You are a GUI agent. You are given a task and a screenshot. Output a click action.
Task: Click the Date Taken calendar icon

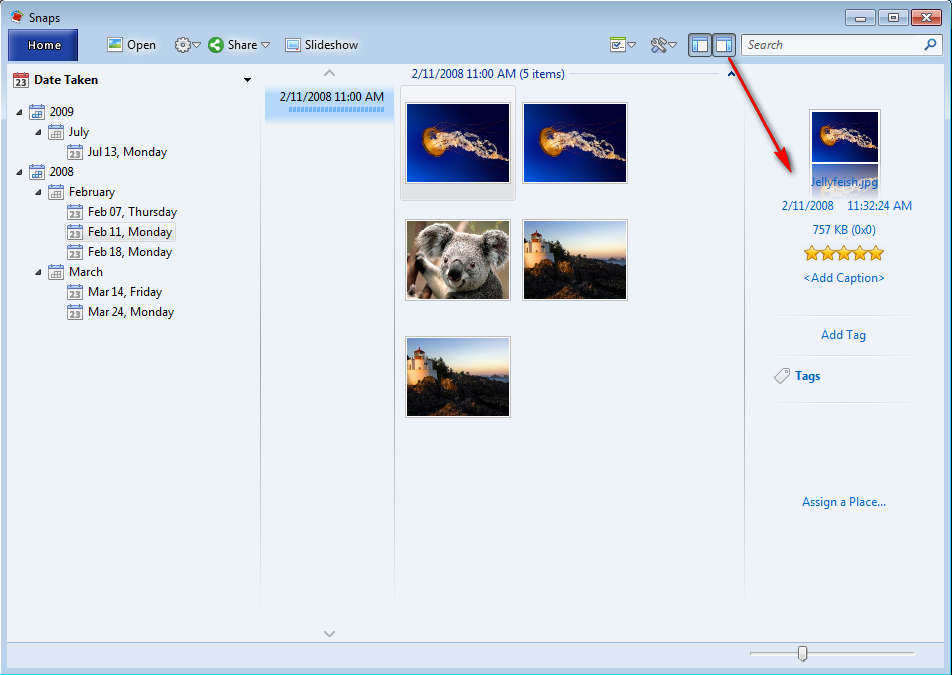(x=21, y=80)
